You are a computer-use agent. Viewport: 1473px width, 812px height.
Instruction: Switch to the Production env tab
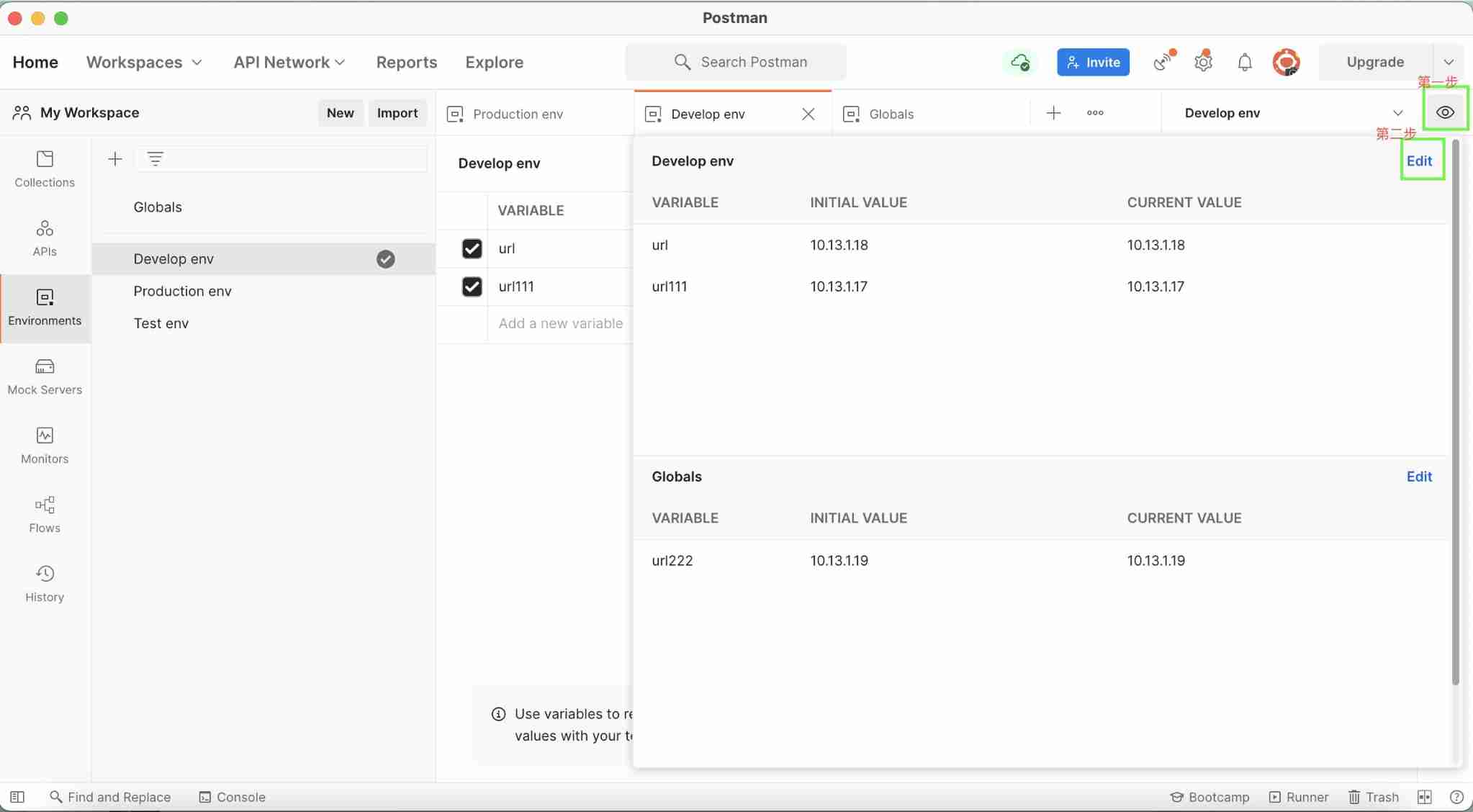pyautogui.click(x=517, y=114)
